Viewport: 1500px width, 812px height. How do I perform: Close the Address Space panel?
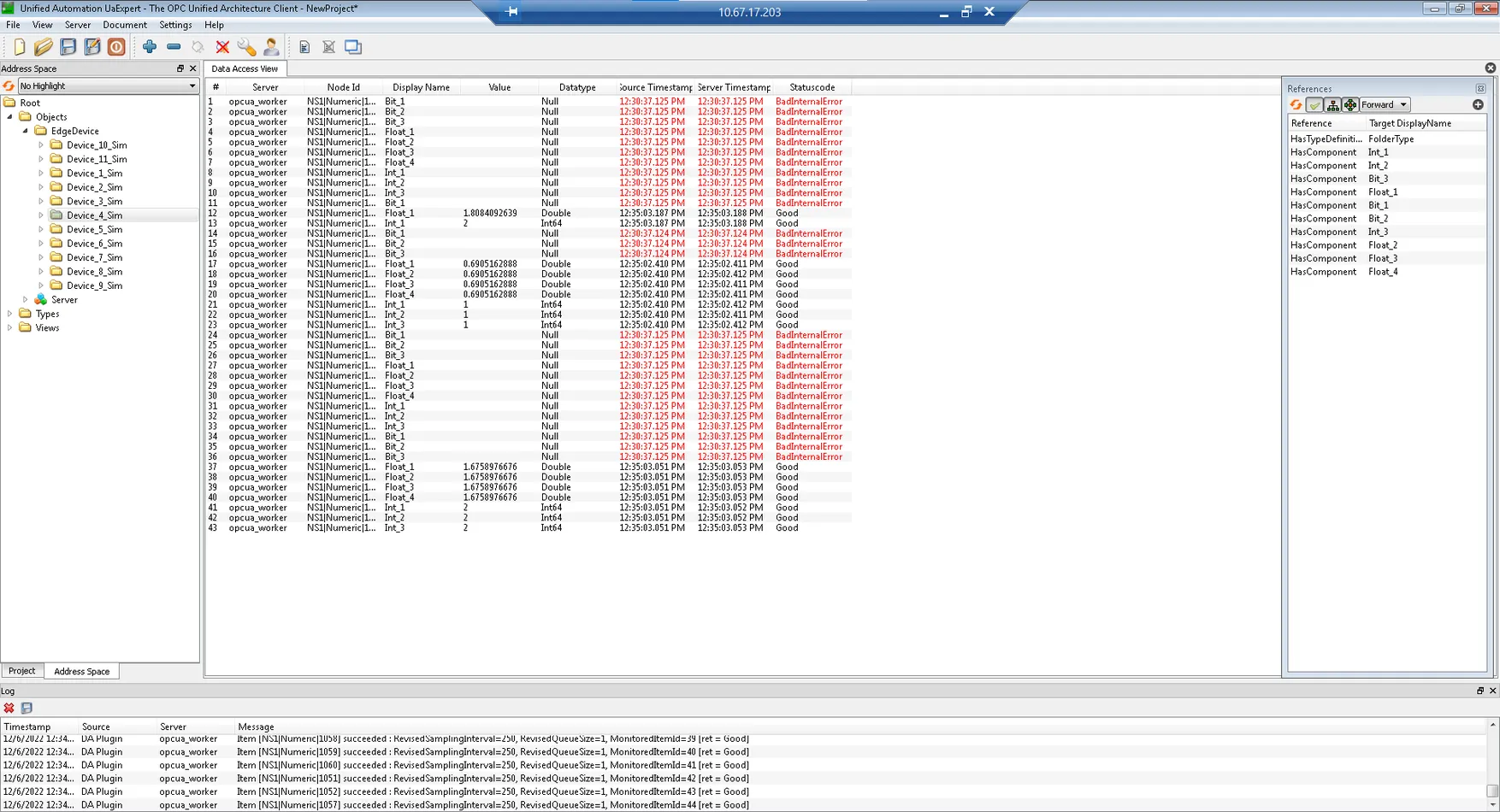point(192,68)
